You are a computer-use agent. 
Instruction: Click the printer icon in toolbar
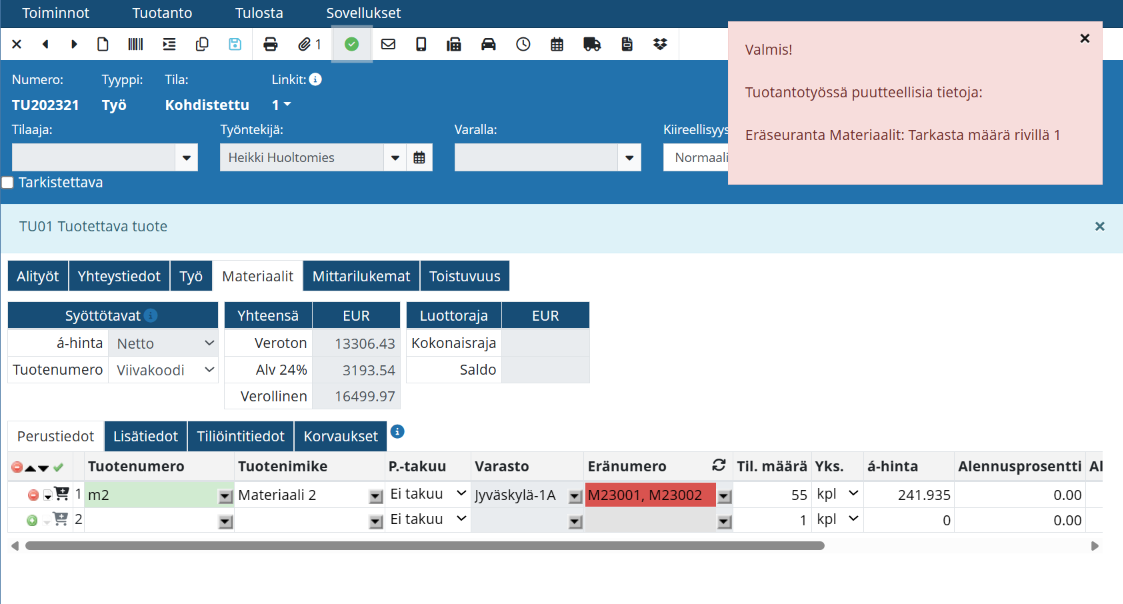click(270, 44)
